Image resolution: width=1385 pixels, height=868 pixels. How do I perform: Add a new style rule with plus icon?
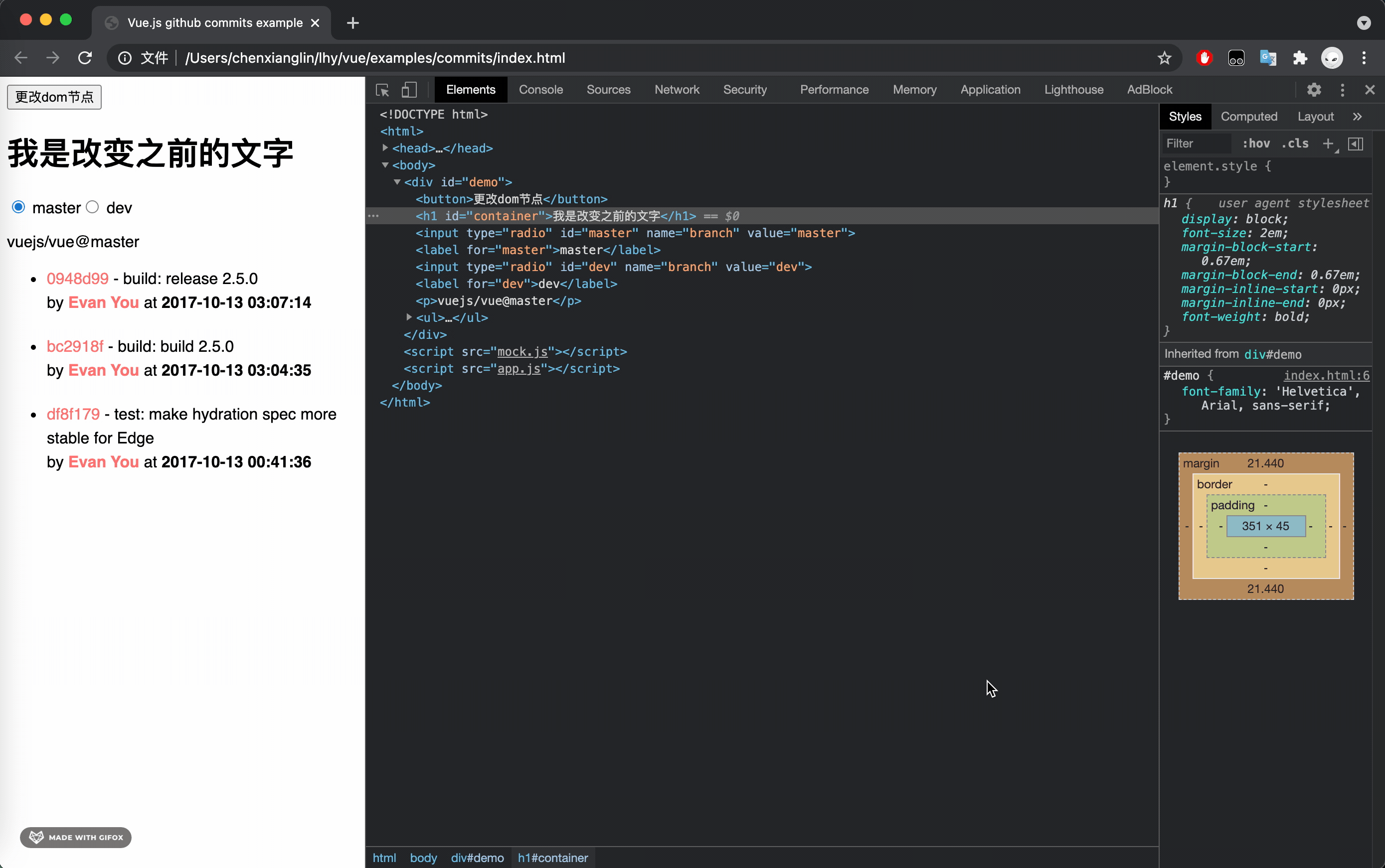point(1328,144)
